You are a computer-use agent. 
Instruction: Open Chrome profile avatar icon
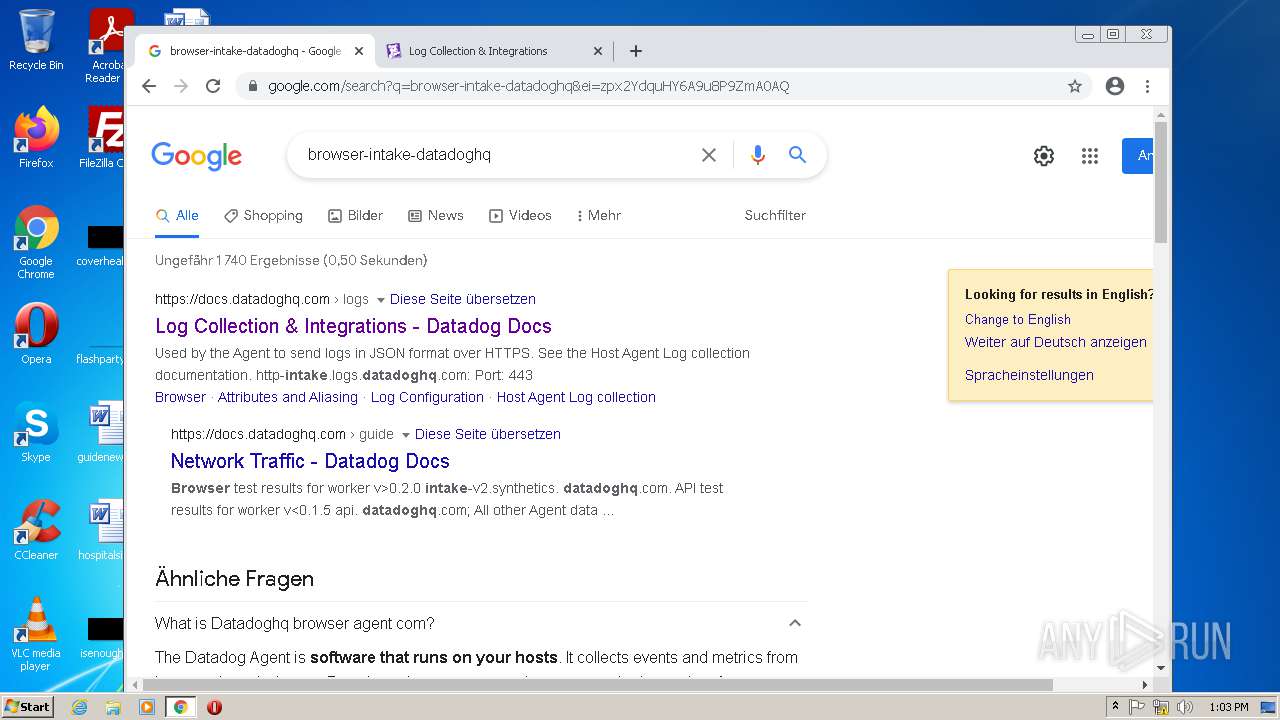pos(1115,86)
